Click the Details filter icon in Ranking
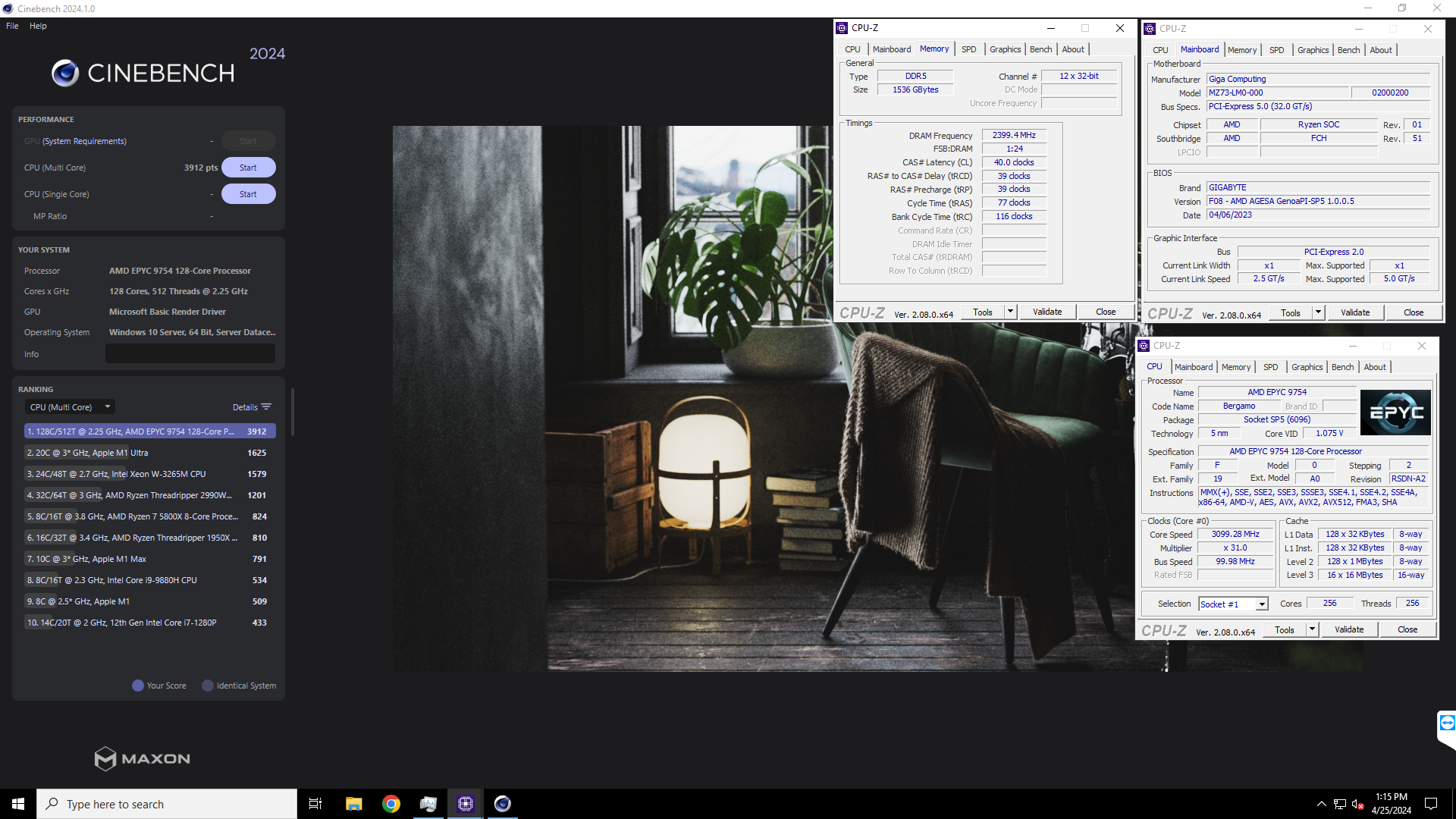Screen dimensions: 1456x819 point(266,407)
